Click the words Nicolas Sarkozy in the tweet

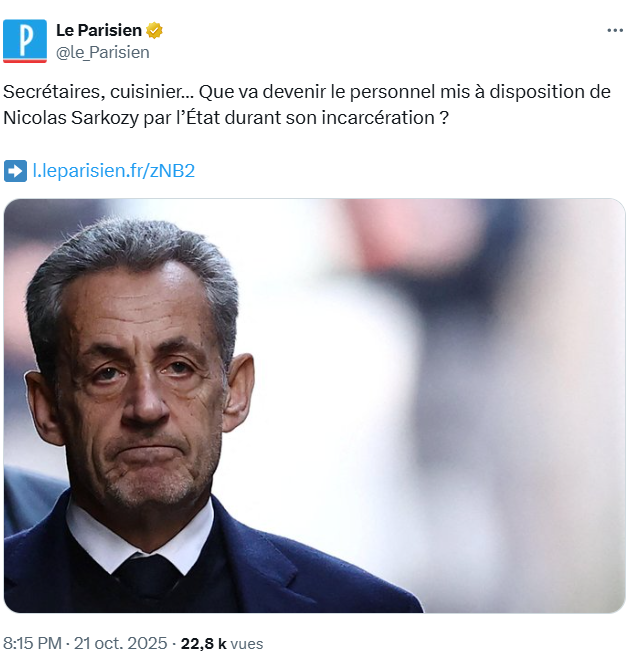click(x=71, y=118)
